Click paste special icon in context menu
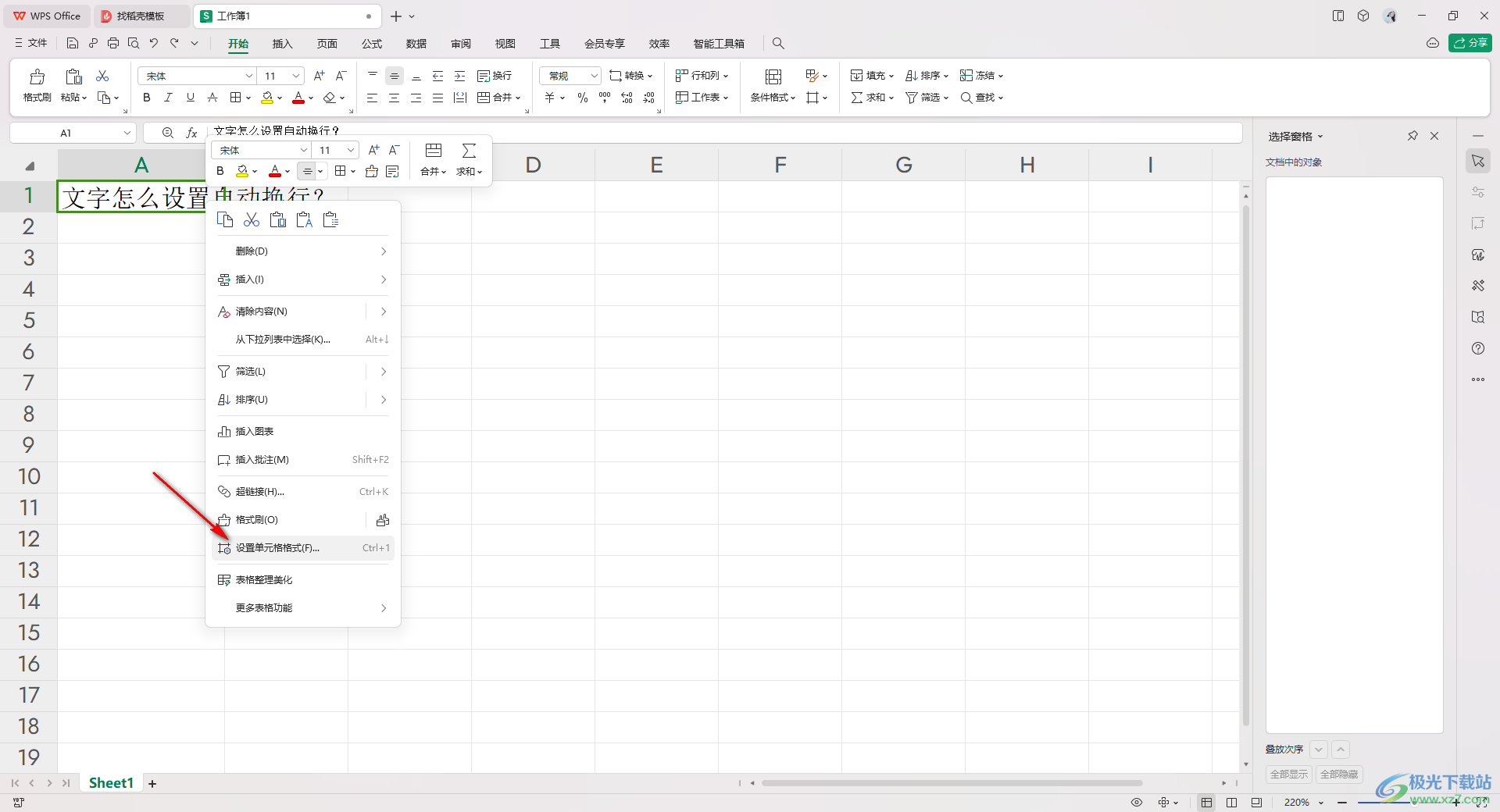The width and height of the screenshot is (1500, 812). coord(330,220)
